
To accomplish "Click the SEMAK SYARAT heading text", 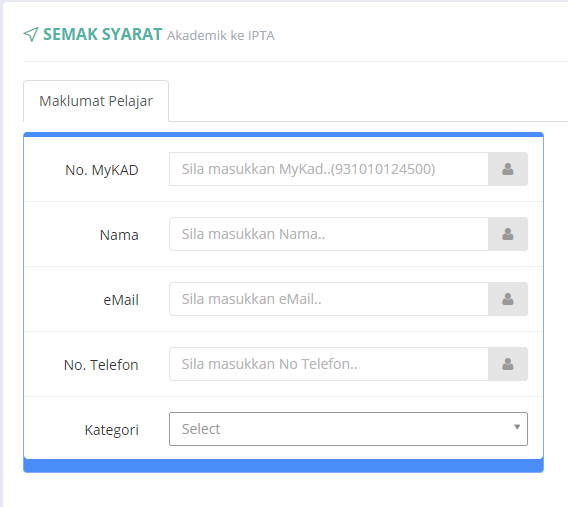I will point(103,34).
